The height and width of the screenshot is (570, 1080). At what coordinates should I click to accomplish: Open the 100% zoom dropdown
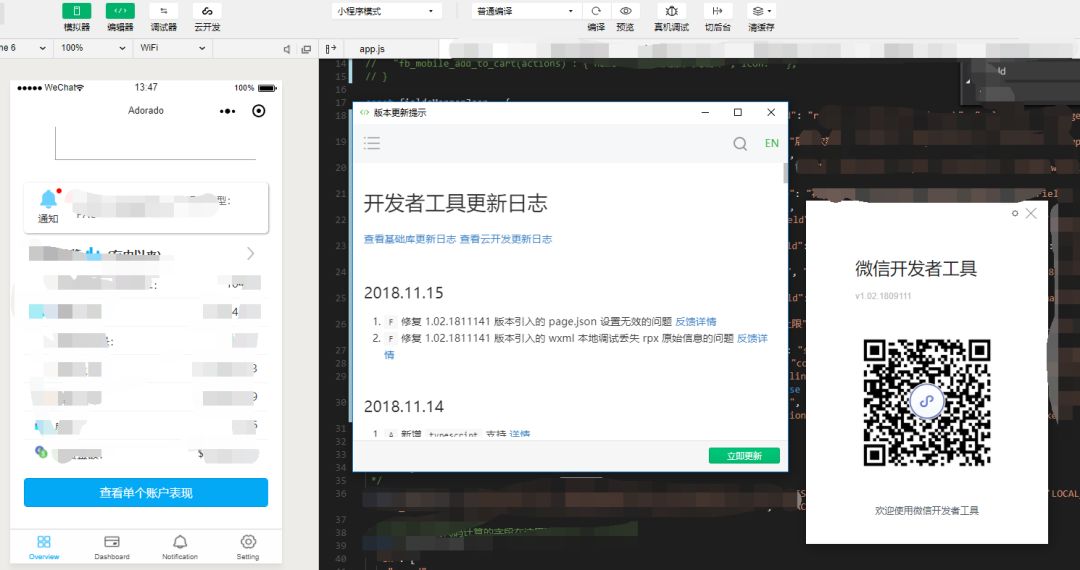click(x=93, y=48)
